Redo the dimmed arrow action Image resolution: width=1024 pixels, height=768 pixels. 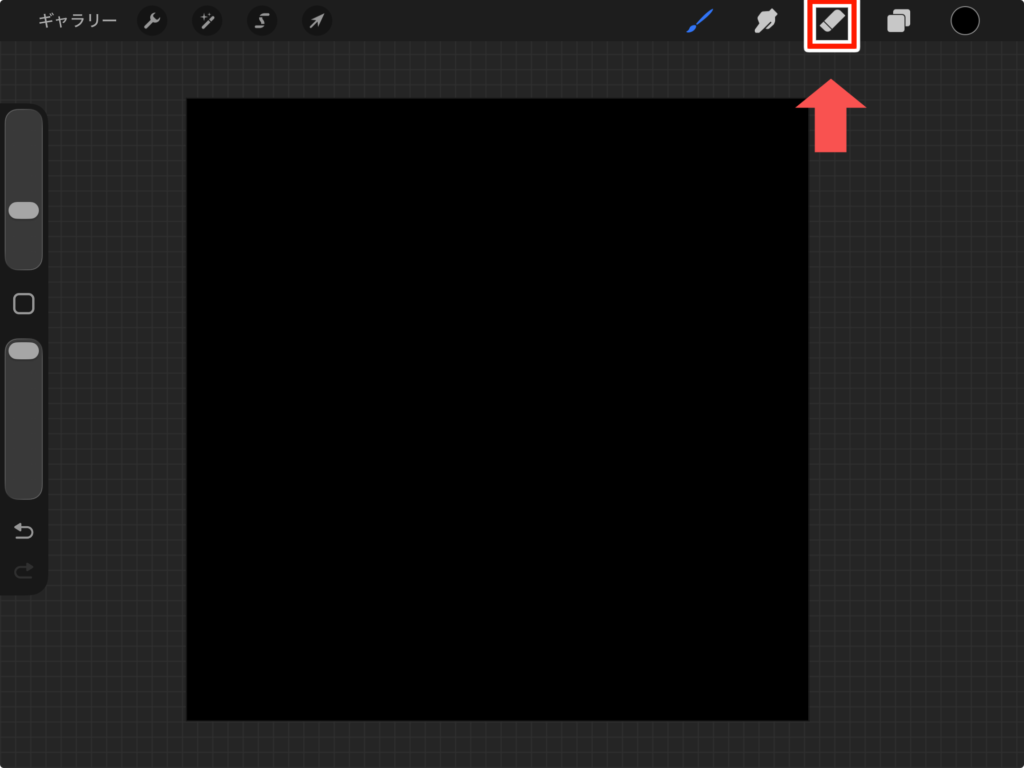(x=24, y=571)
